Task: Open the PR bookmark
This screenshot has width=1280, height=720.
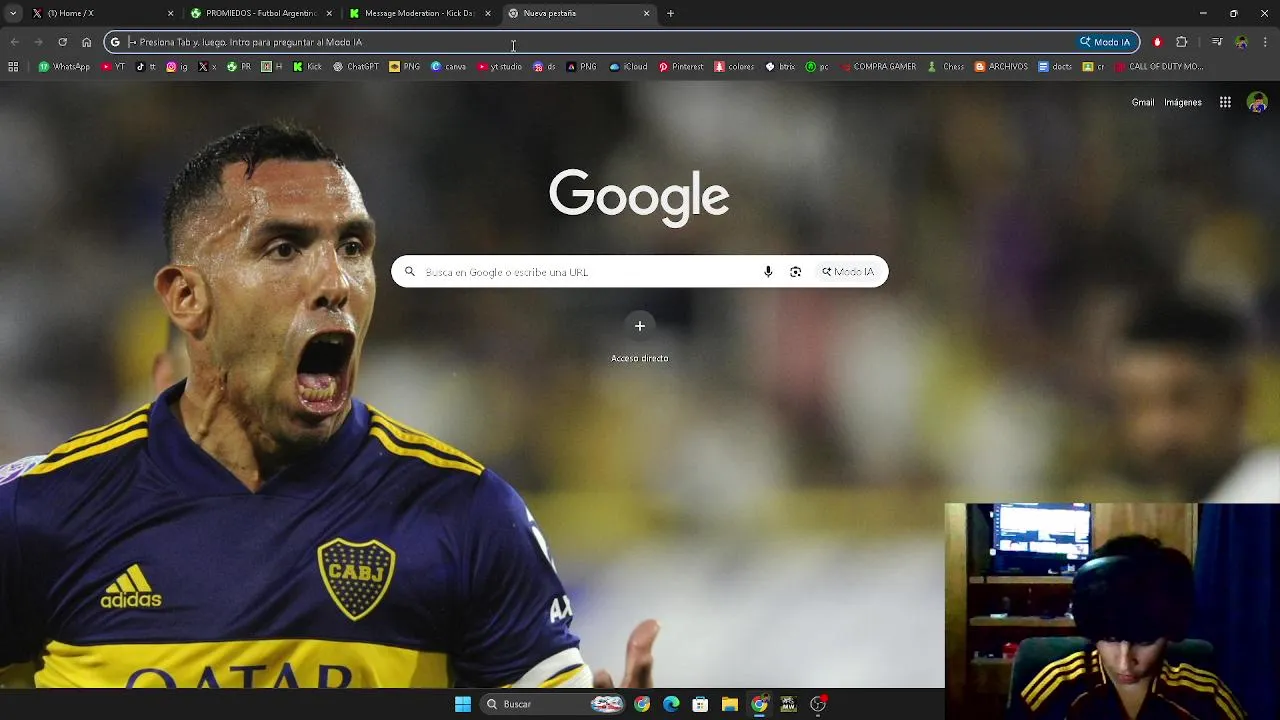Action: 239,67
